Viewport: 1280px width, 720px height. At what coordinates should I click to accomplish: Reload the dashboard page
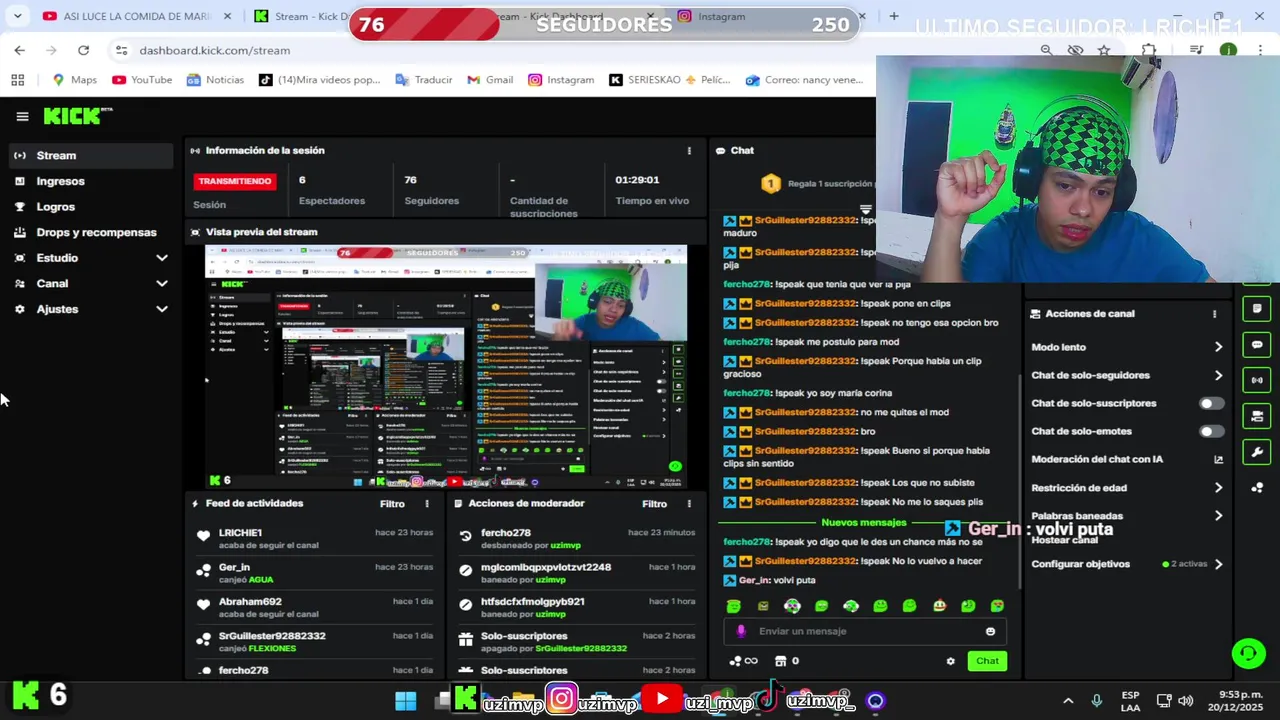pos(83,50)
